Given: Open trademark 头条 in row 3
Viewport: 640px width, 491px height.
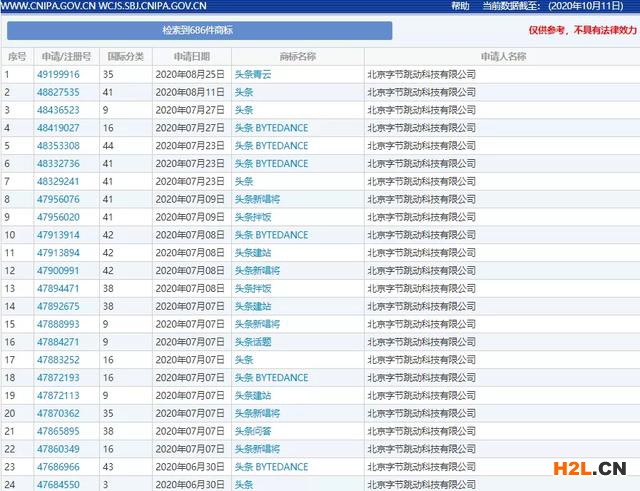Looking at the screenshot, I should pos(244,110).
